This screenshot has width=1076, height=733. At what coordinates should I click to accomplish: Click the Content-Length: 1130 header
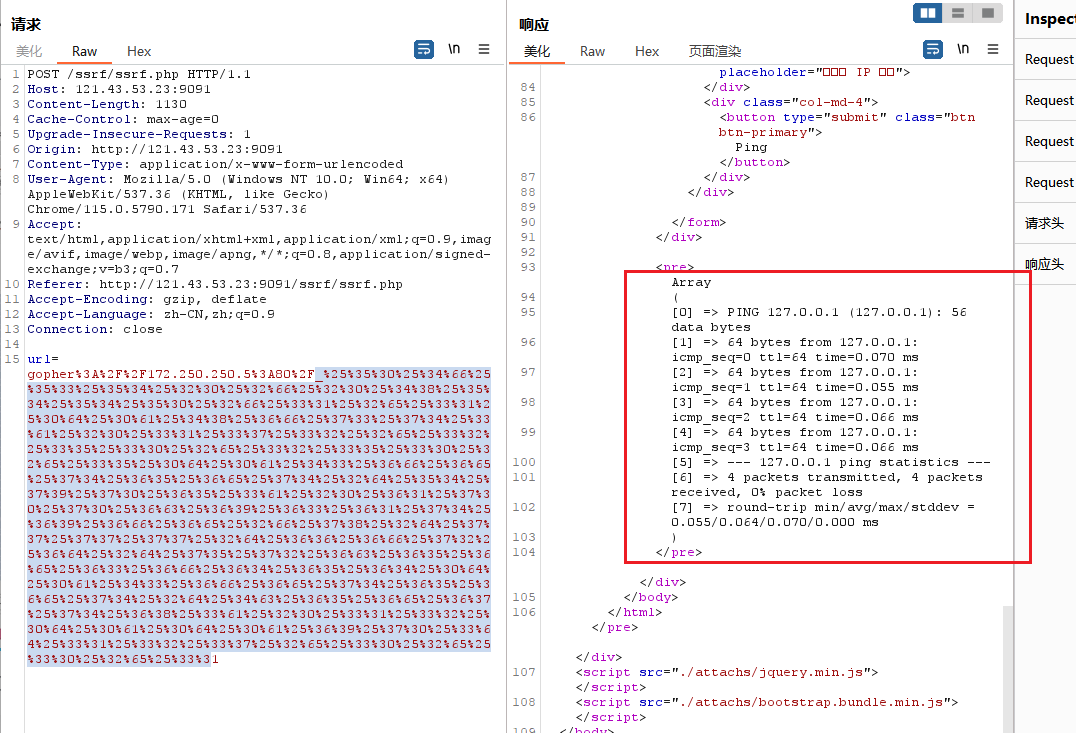107,104
